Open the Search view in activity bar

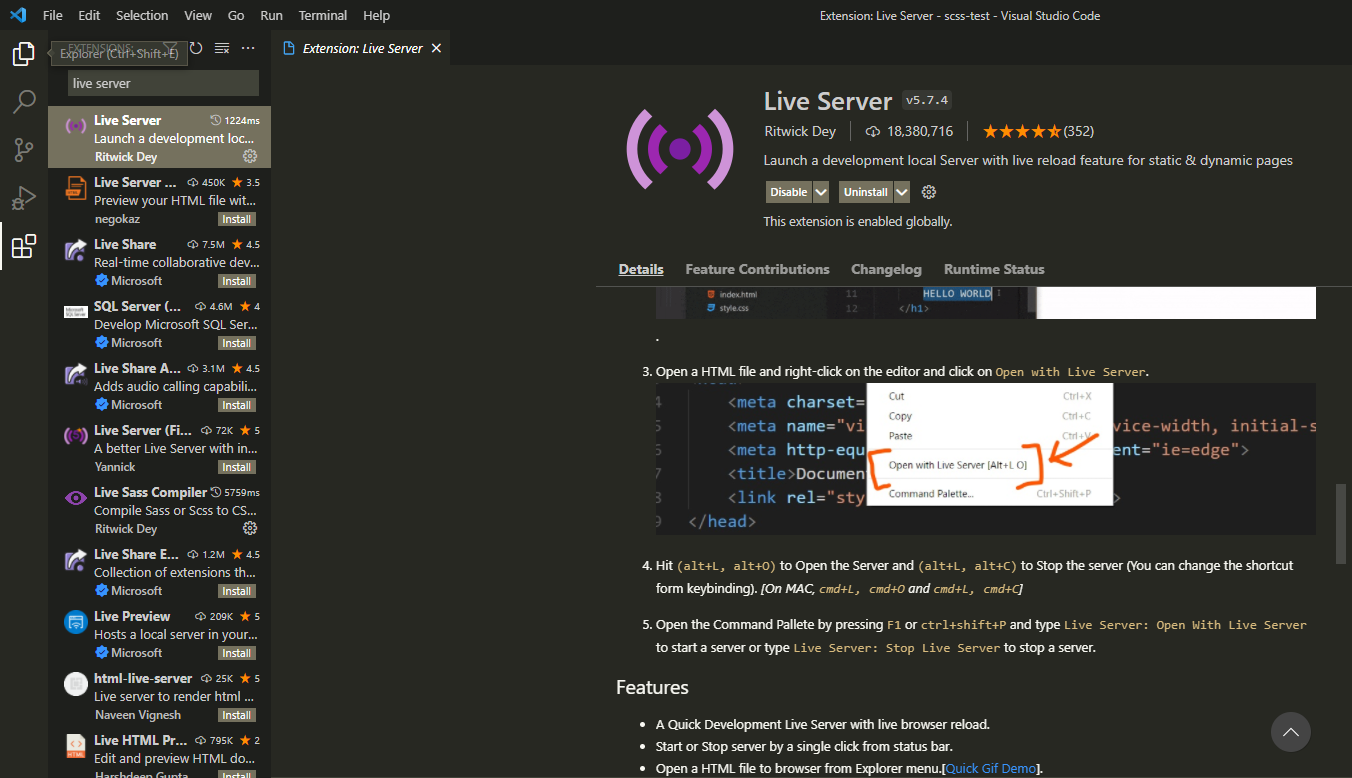24,101
